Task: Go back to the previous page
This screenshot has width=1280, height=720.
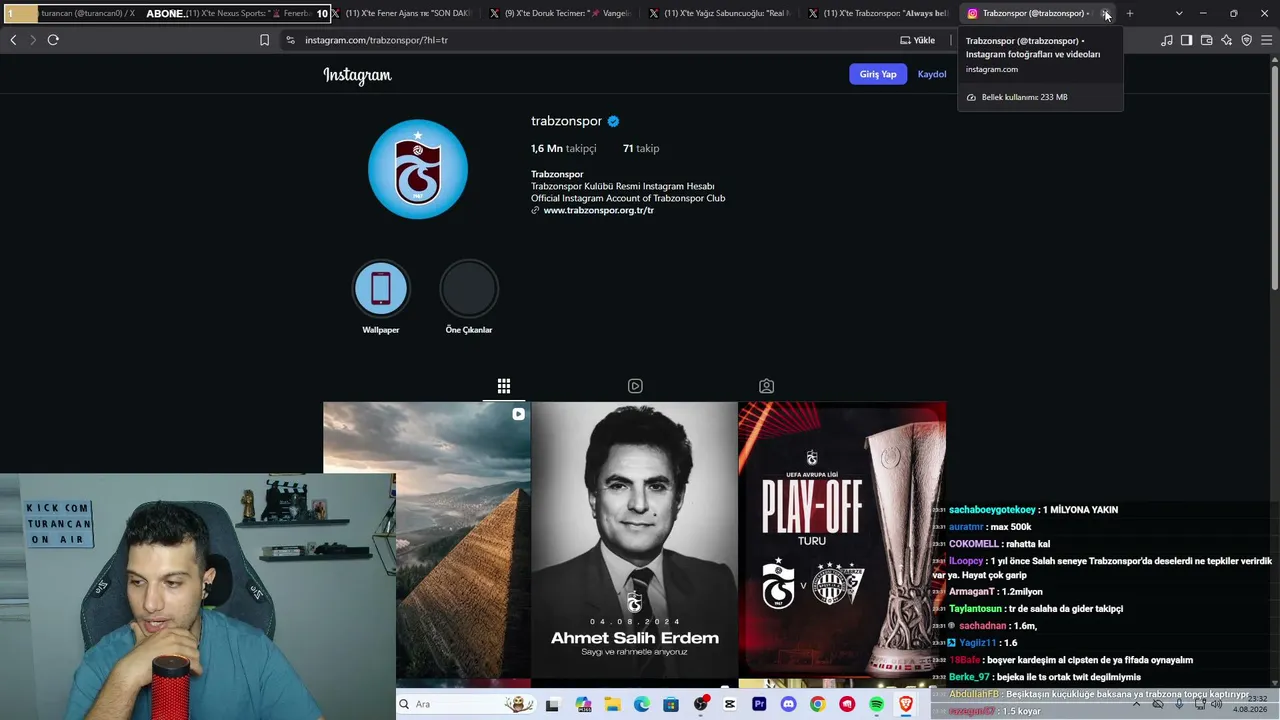Action: [13, 40]
